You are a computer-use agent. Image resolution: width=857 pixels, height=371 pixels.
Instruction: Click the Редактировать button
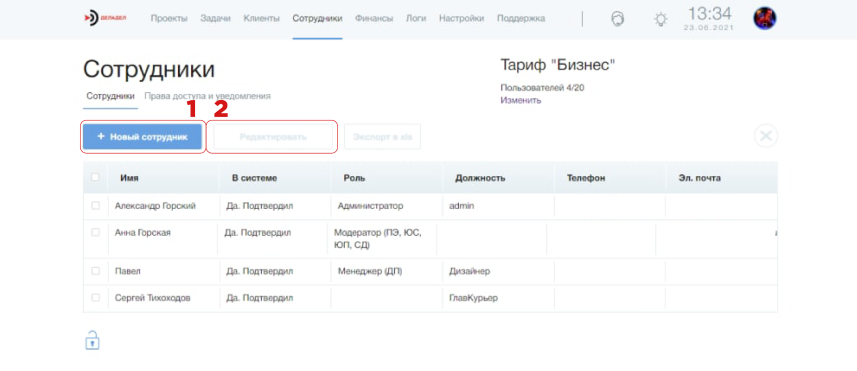273,137
